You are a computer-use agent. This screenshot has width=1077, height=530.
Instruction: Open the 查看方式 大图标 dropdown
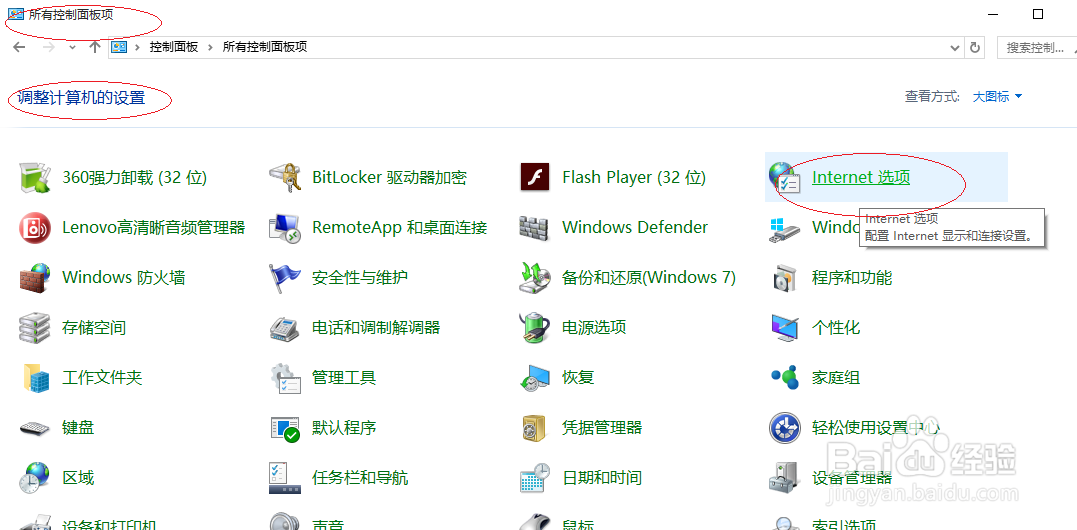pos(997,97)
